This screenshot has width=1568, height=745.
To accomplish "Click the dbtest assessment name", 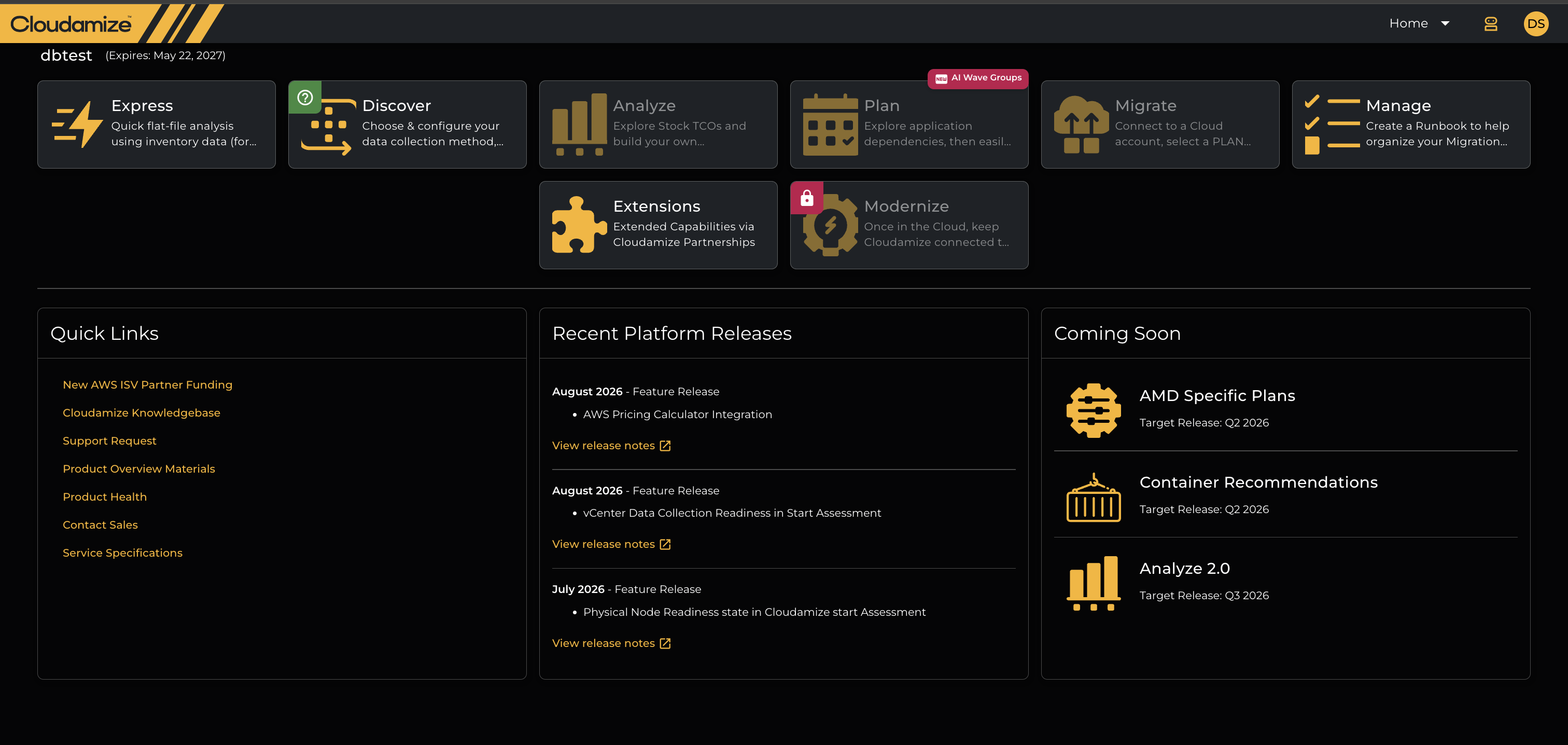I will point(66,56).
